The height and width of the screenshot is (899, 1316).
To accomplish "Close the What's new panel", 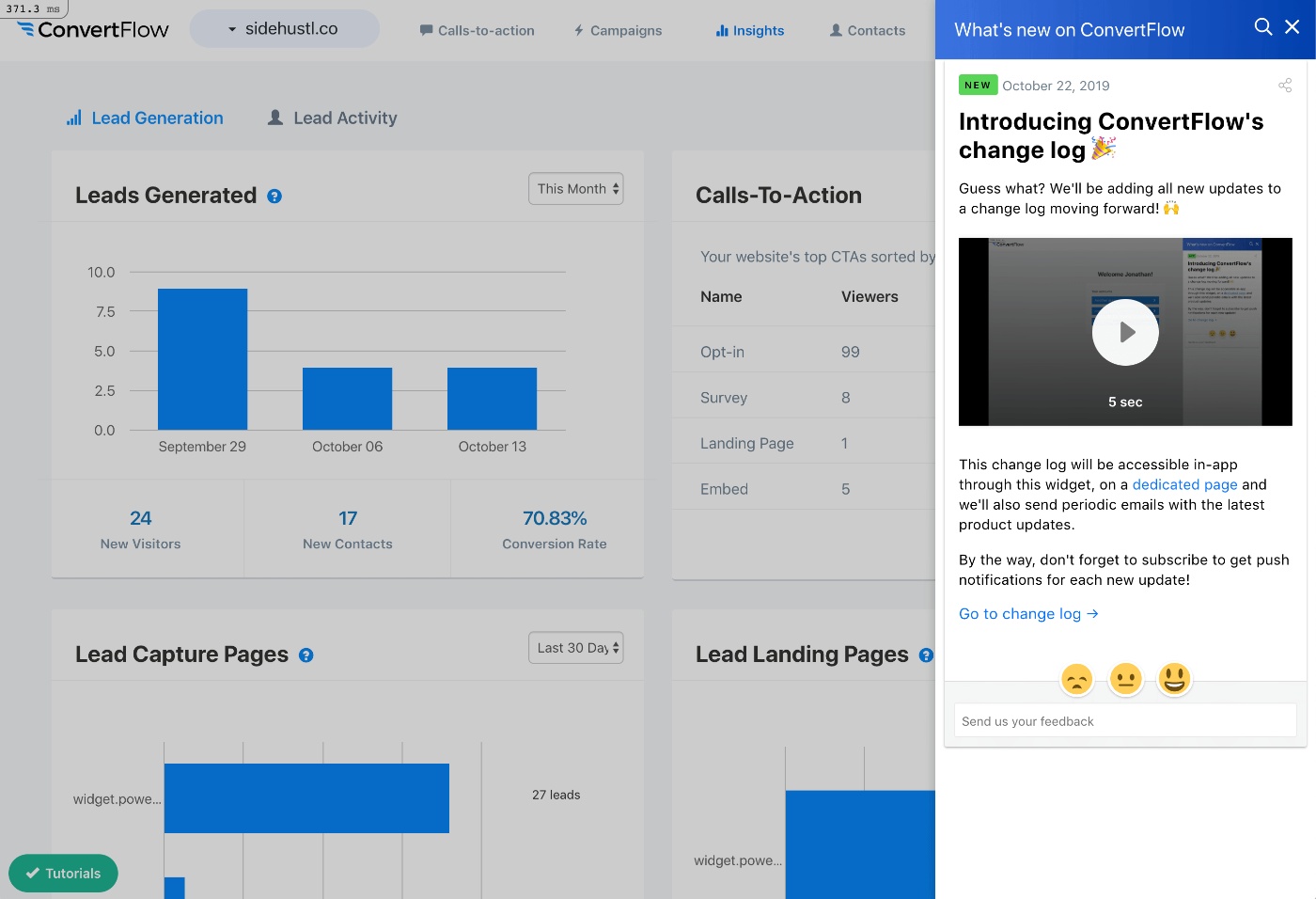I will 1292,27.
